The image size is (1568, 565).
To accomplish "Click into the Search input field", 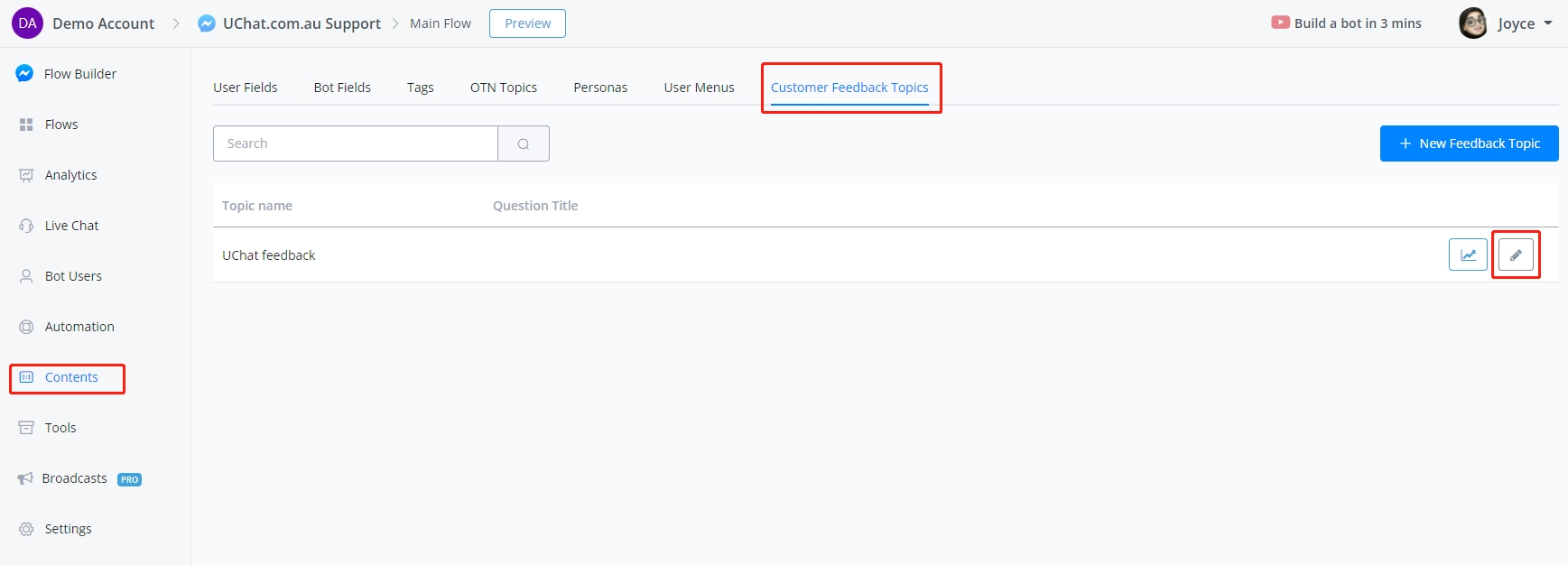I will tap(356, 144).
